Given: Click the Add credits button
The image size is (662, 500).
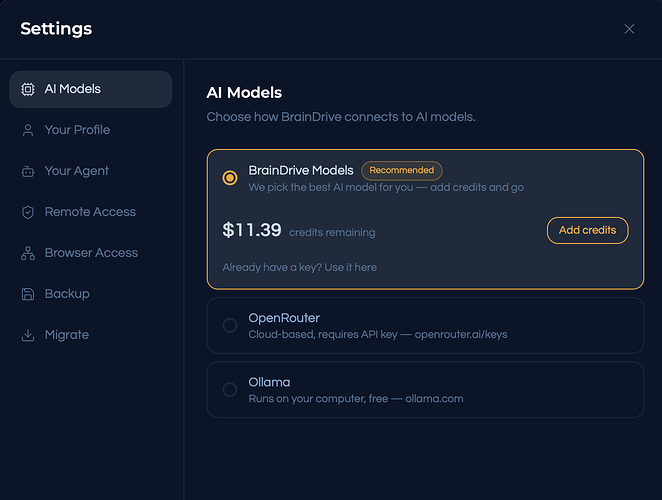Looking at the screenshot, I should tap(587, 230).
